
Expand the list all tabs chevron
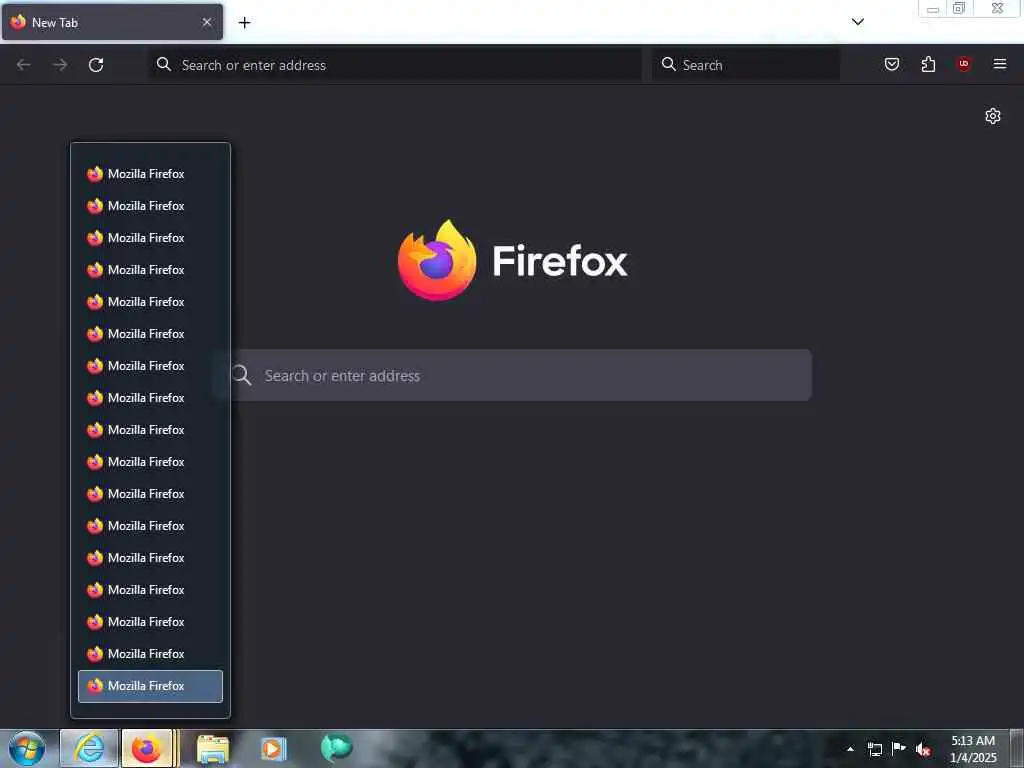click(857, 22)
